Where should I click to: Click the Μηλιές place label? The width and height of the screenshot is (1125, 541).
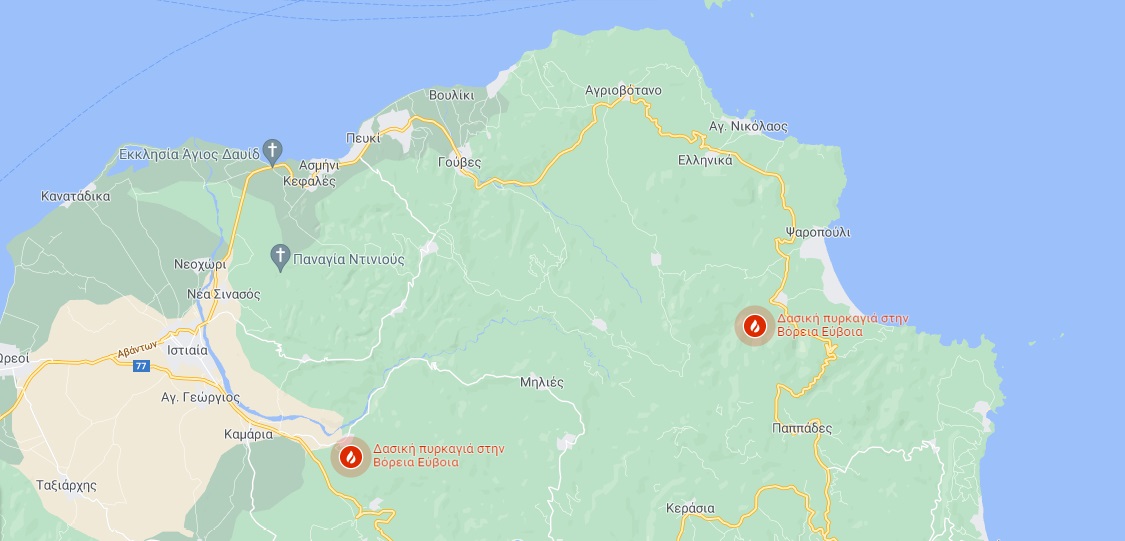542,382
